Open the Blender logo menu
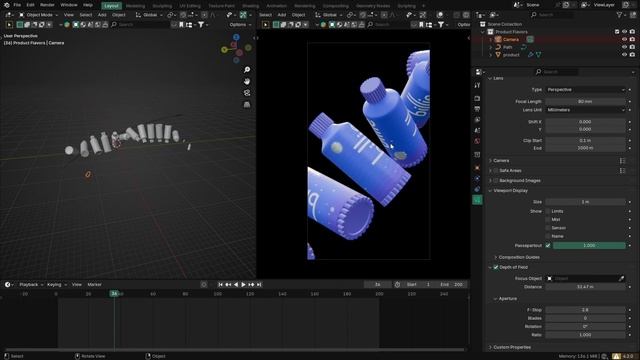The height and width of the screenshot is (360, 640). [7, 5]
